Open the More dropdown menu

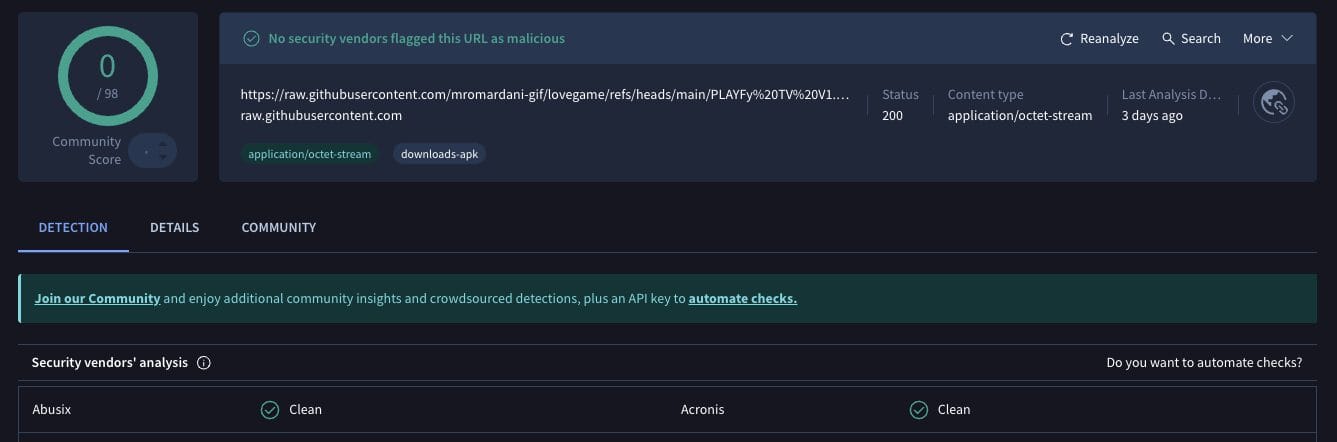[1268, 39]
